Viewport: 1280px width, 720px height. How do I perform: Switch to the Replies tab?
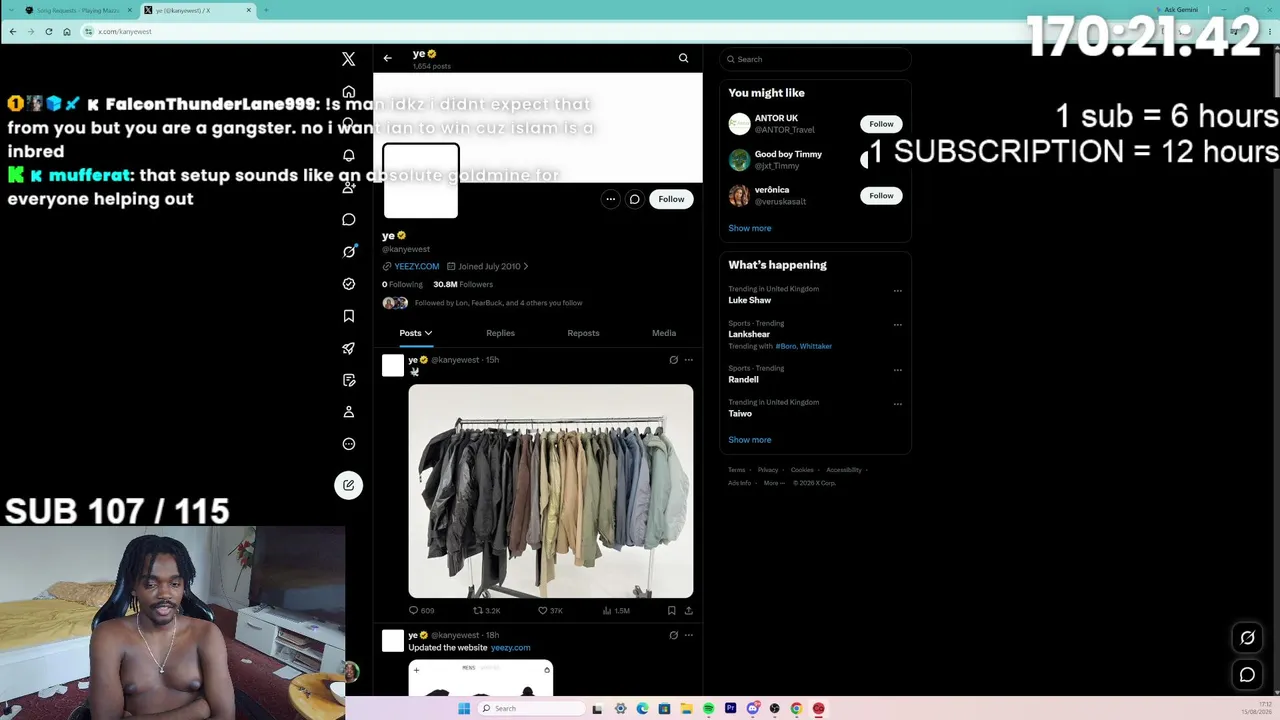[500, 333]
